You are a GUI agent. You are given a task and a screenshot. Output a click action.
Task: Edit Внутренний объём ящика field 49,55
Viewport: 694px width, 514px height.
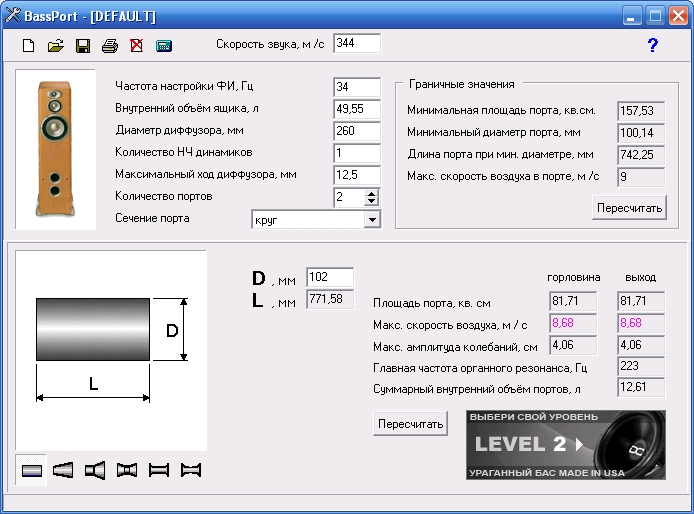pyautogui.click(x=357, y=109)
